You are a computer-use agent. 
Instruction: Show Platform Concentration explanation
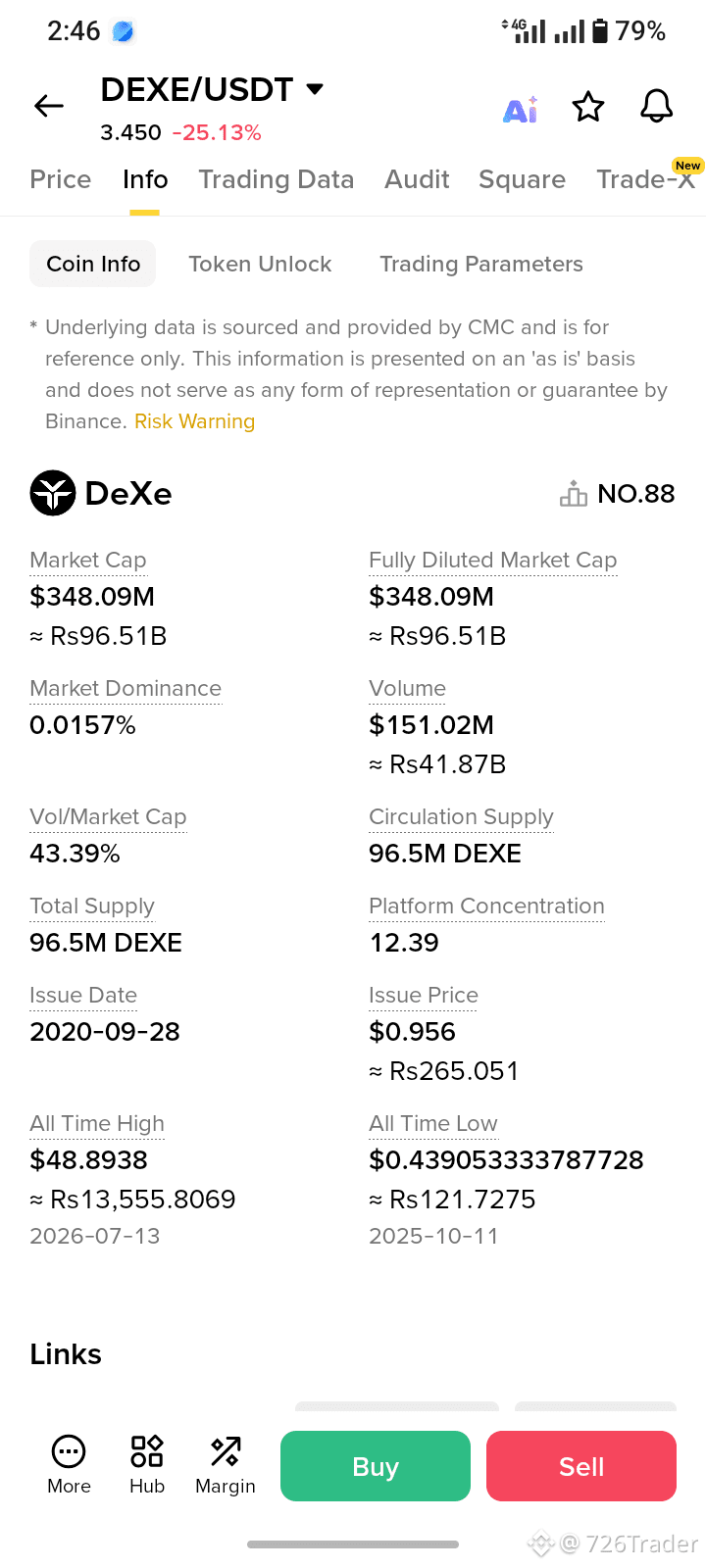pos(486,906)
